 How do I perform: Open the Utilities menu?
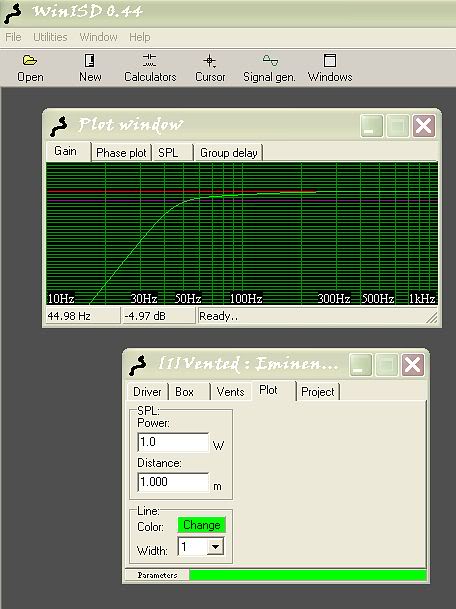tap(50, 37)
